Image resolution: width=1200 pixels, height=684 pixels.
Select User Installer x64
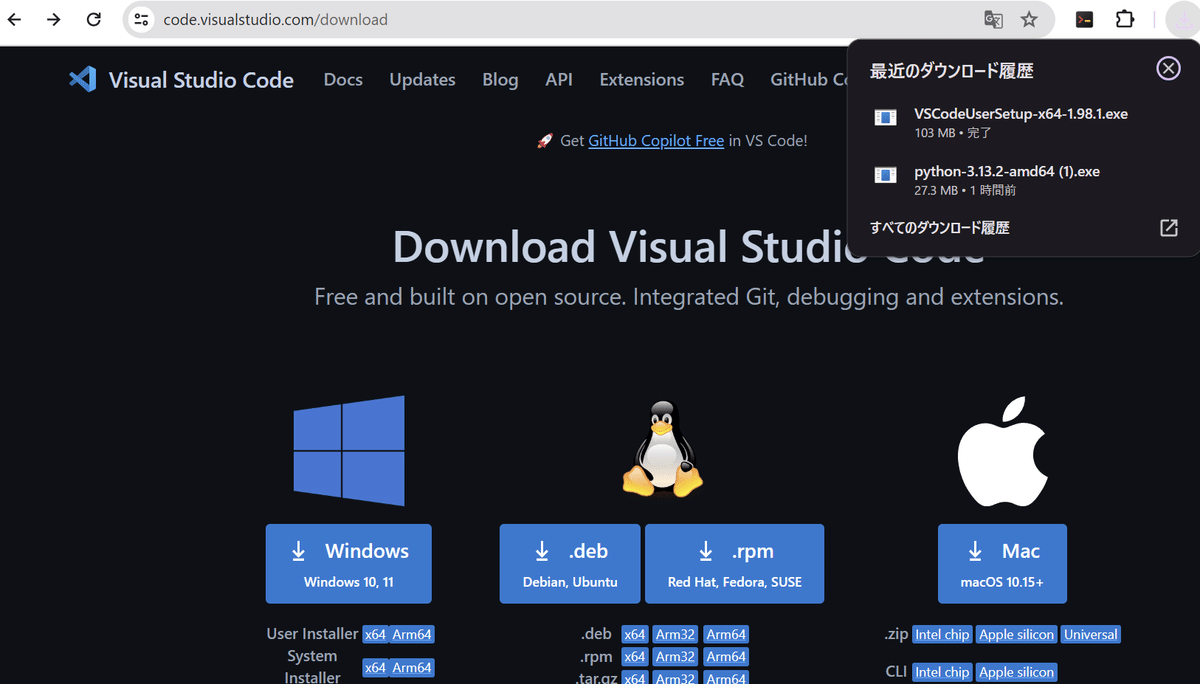[375, 634]
